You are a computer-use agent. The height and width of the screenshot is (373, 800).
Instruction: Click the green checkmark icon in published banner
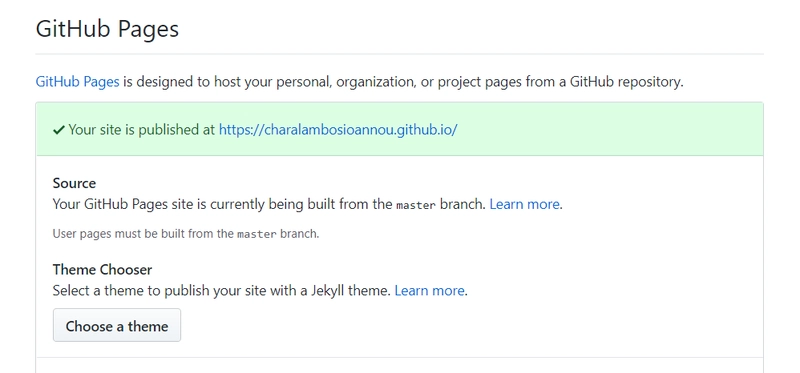pos(59,130)
